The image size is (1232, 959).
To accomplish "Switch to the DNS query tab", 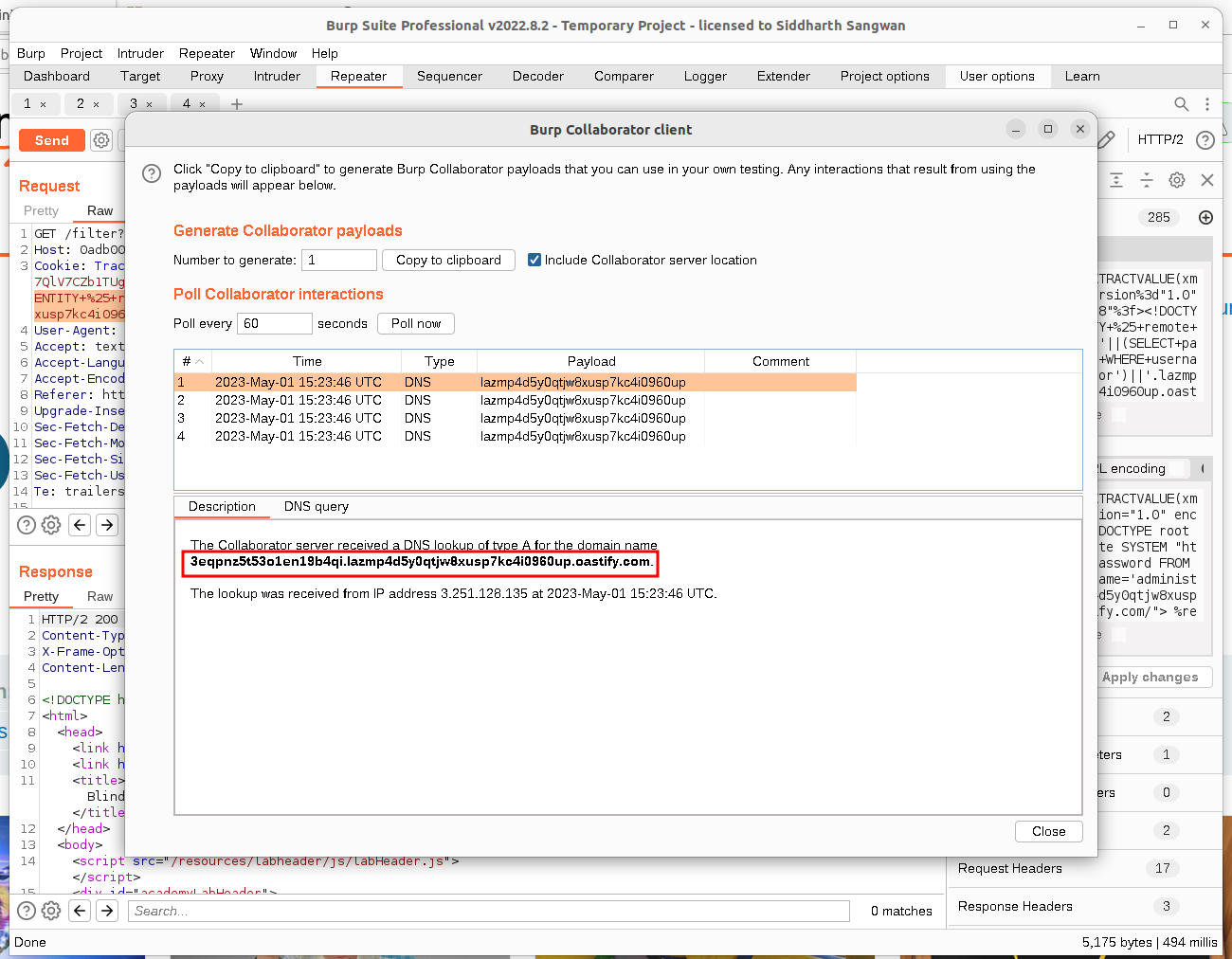I will click(x=317, y=507).
